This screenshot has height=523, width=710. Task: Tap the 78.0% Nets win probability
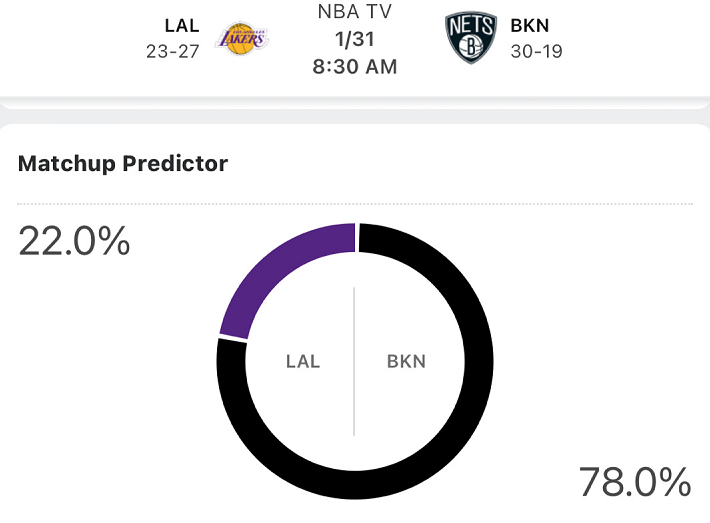coord(635,482)
